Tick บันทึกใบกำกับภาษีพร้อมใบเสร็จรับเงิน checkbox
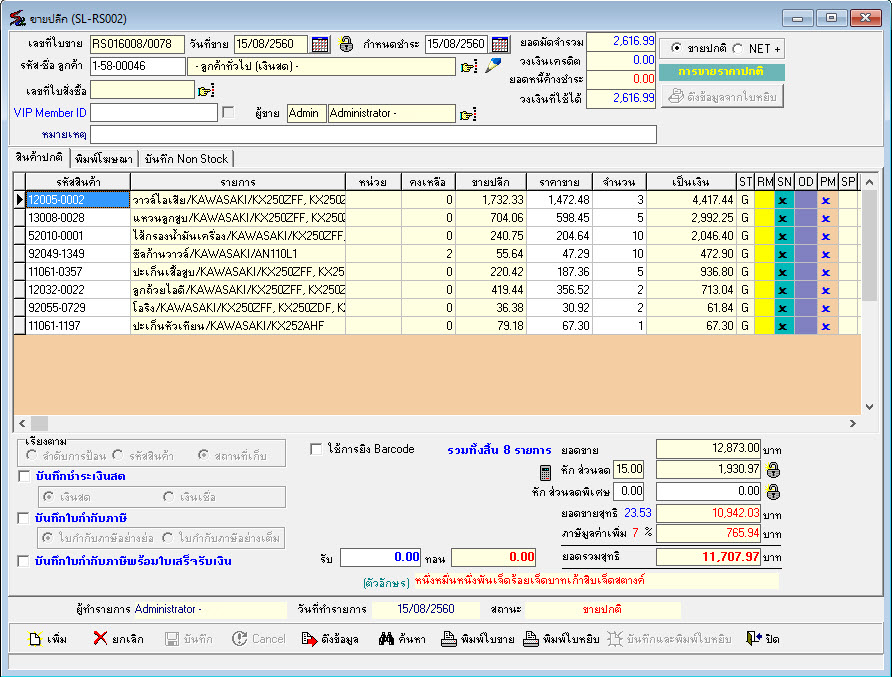This screenshot has width=892, height=677. 23,561
